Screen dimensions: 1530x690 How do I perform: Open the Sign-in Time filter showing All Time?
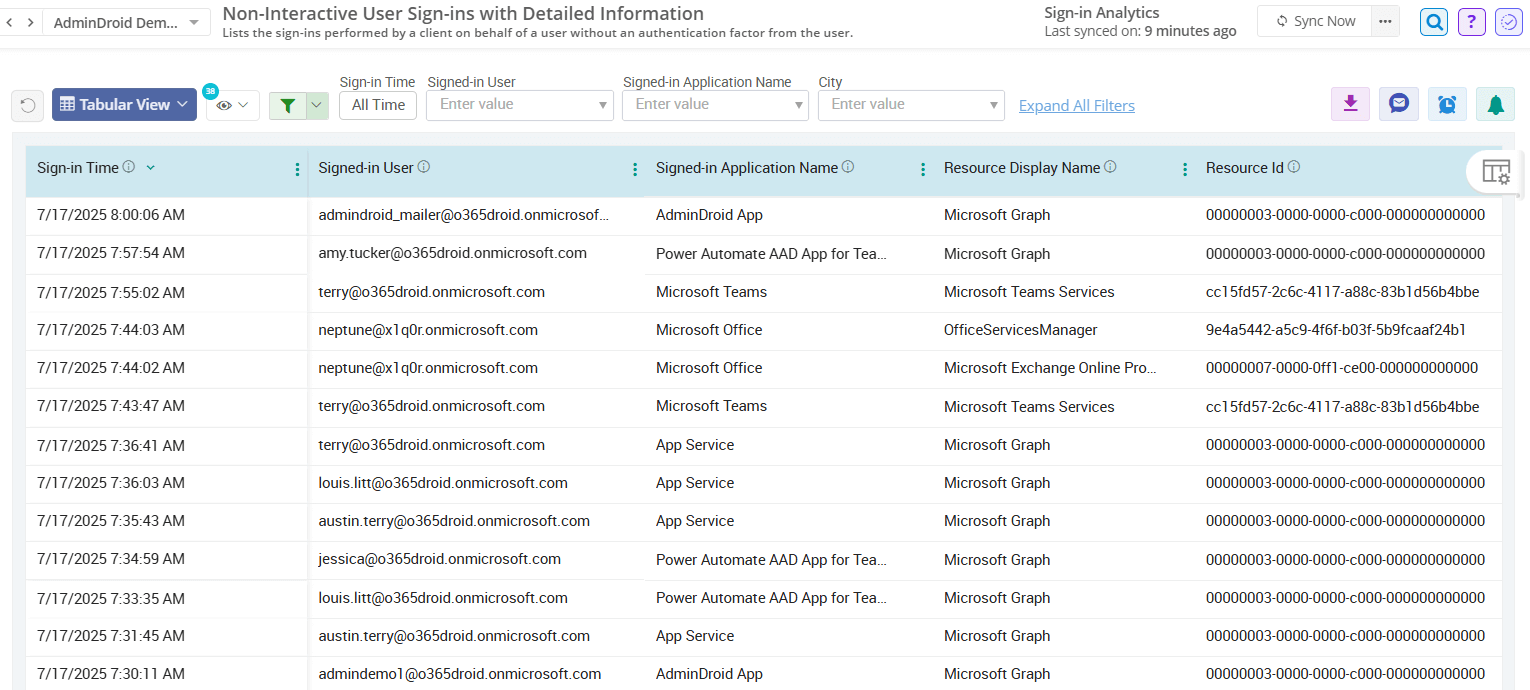[377, 104]
